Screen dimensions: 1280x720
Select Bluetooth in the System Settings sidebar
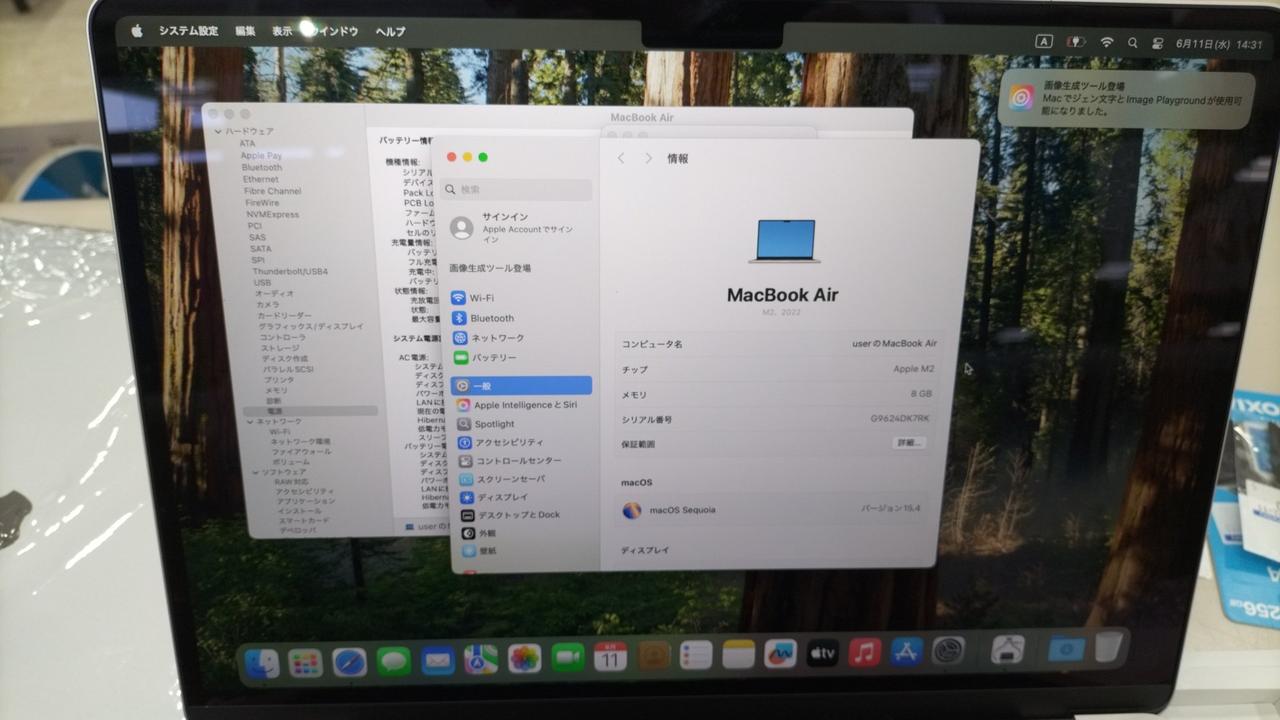(x=491, y=318)
